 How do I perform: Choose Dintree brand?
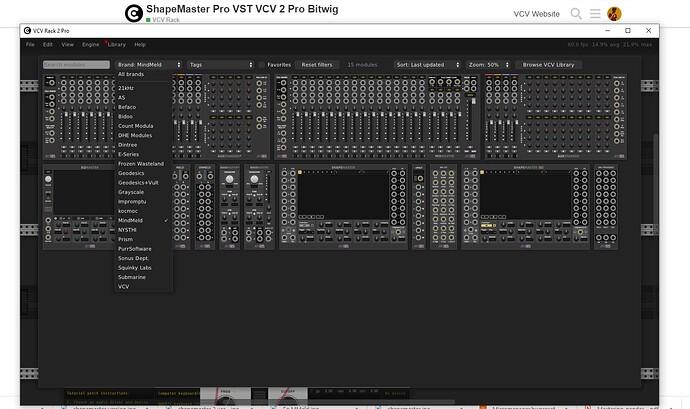(143, 145)
